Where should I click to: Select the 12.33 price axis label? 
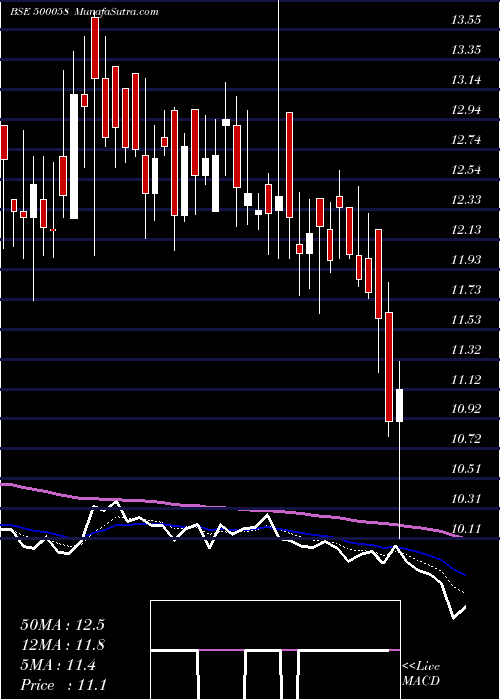click(466, 200)
